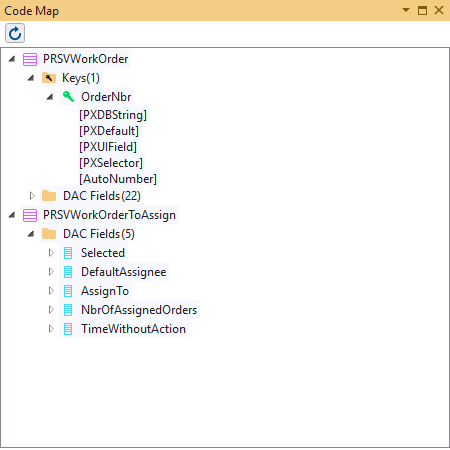
Task: Click the PRSVWorkOrder DAC table icon
Action: pos(30,59)
